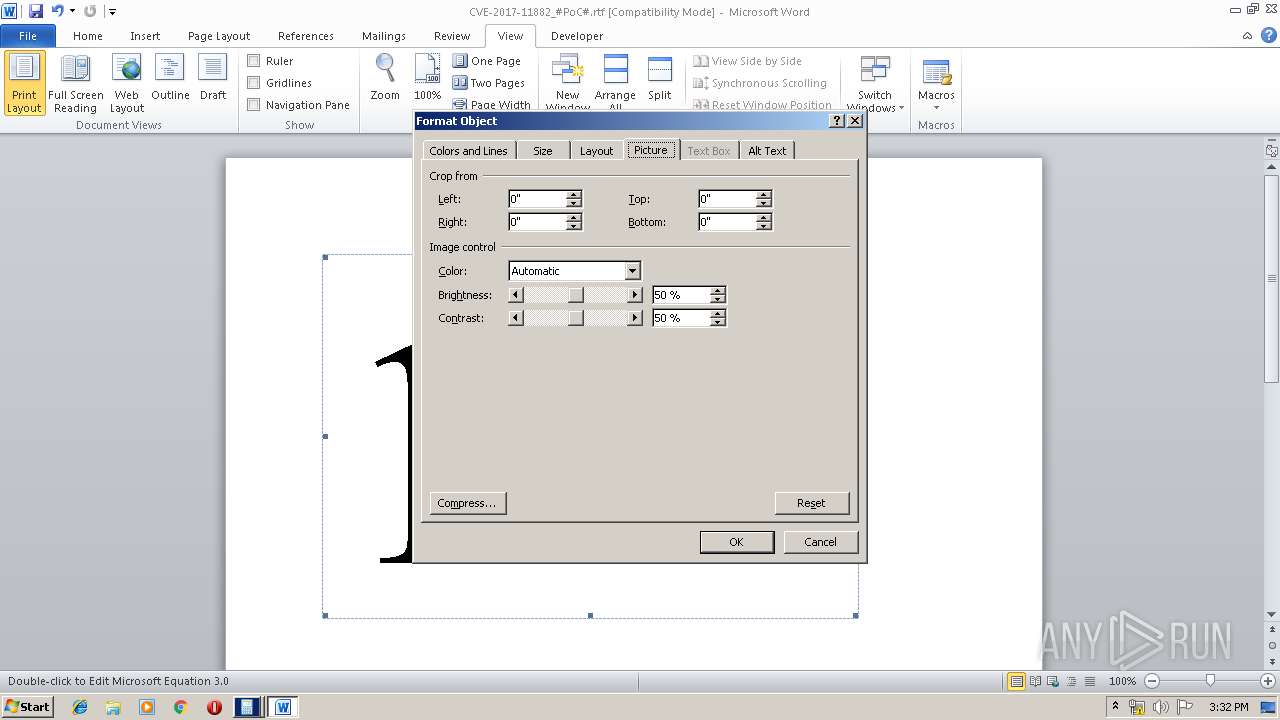Image resolution: width=1280 pixels, height=720 pixels.
Task: Arrange All windows
Action: (x=615, y=83)
